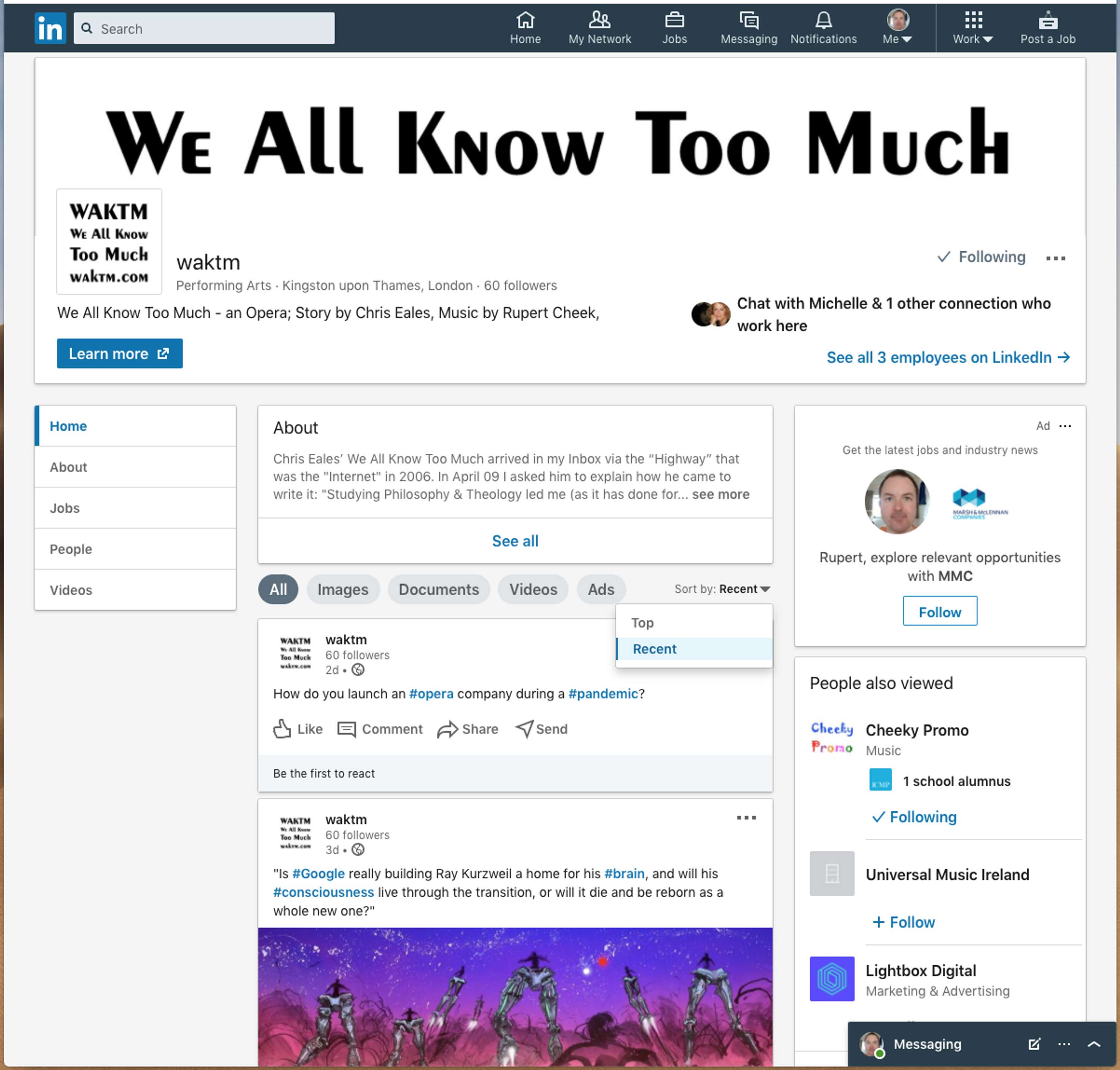Screen dimensions: 1120x1070
Task: Comment on the opera pandemic post
Action: 380,729
